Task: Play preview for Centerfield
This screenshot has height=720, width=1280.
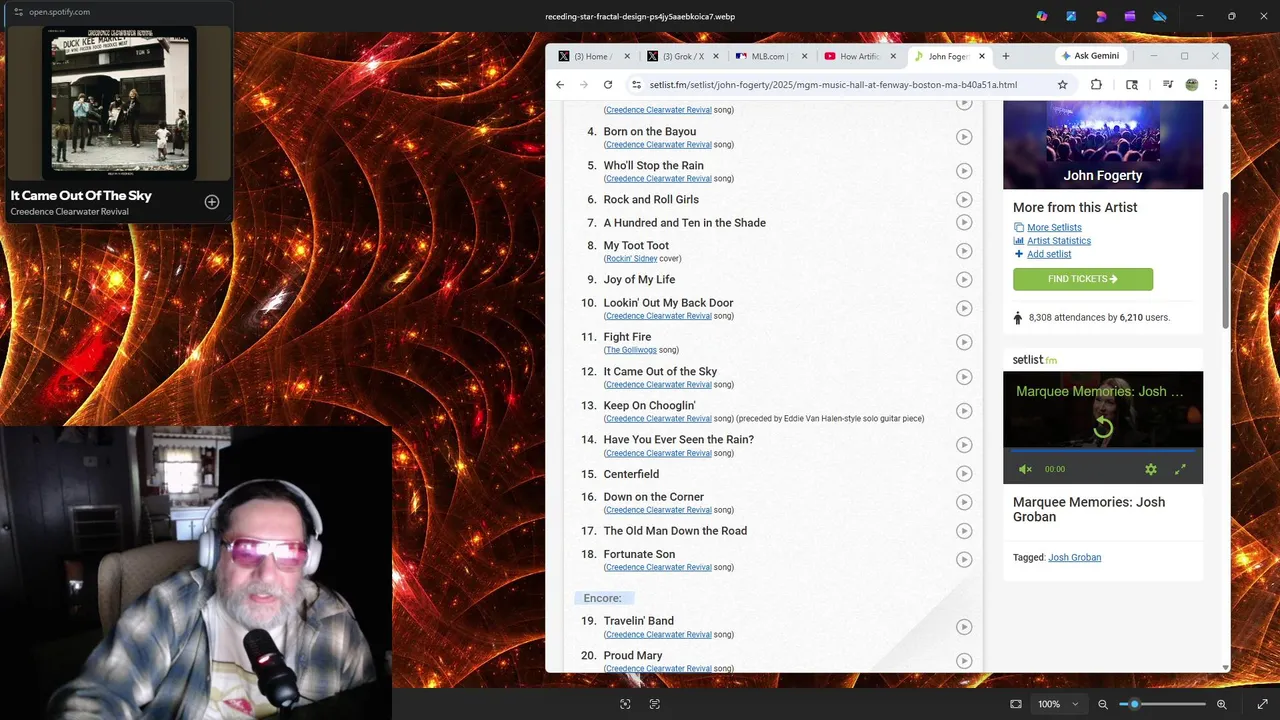Action: point(964,473)
